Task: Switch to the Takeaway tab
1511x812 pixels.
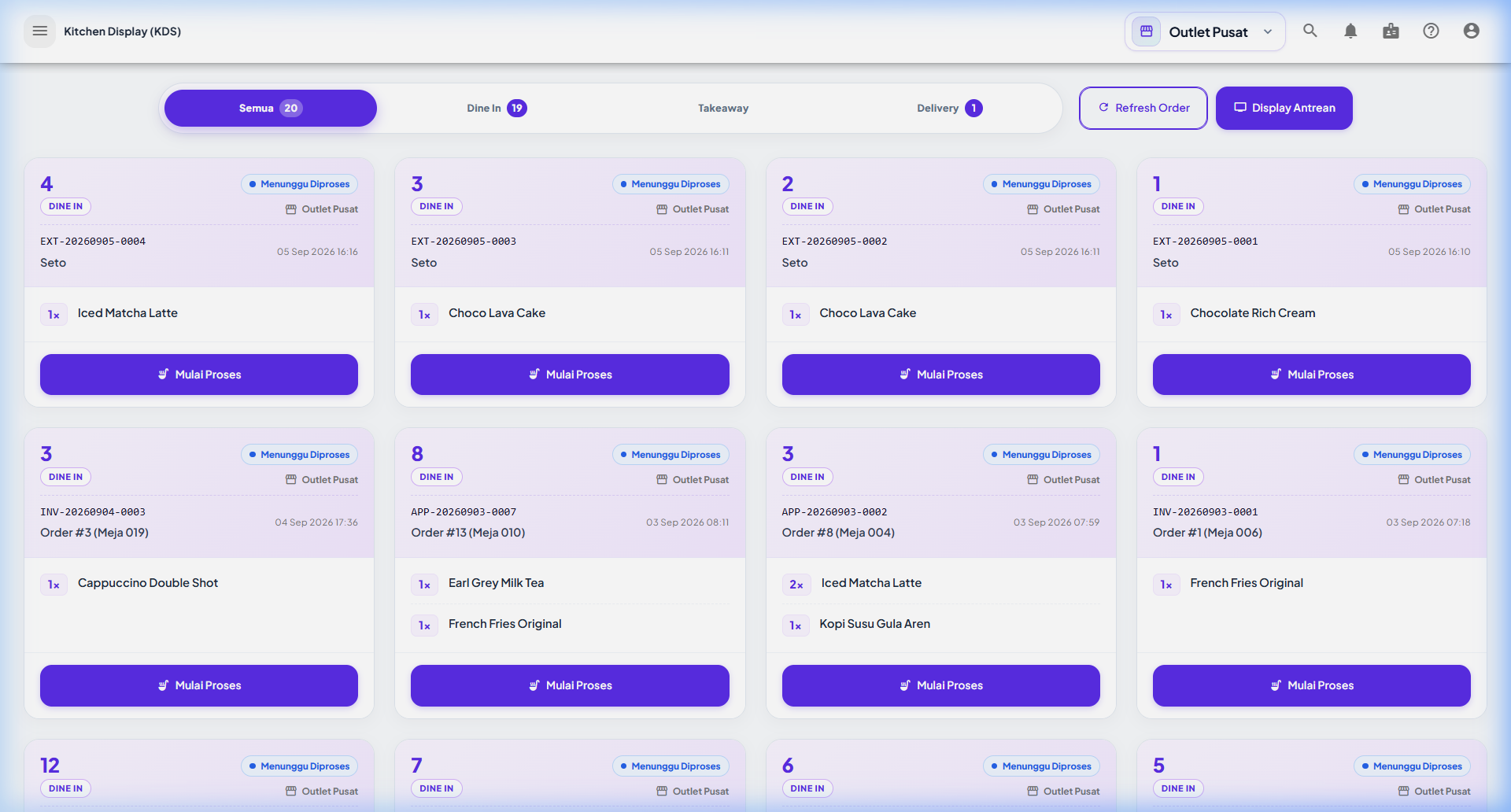Action: 723,108
